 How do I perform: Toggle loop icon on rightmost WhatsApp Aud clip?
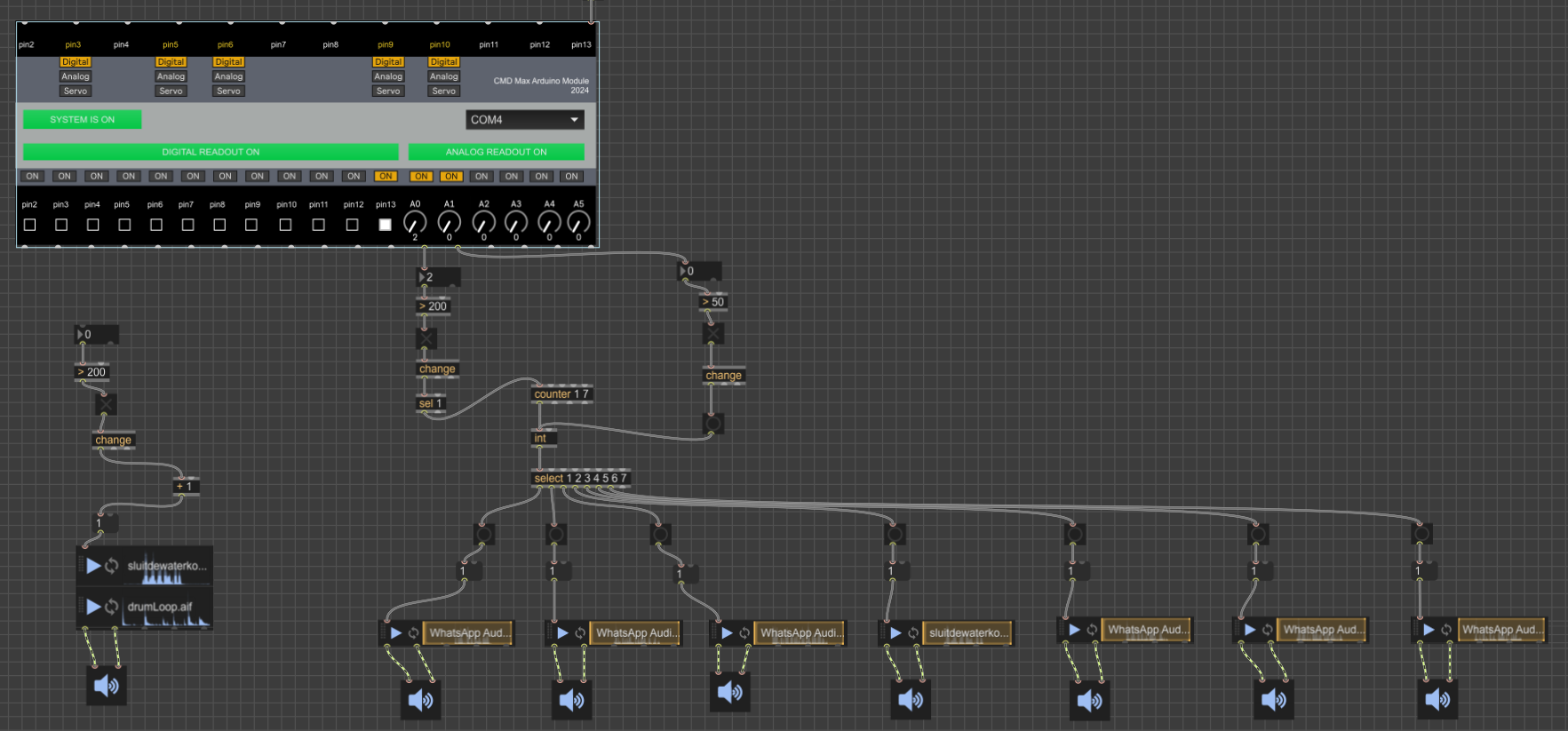[x=1446, y=630]
